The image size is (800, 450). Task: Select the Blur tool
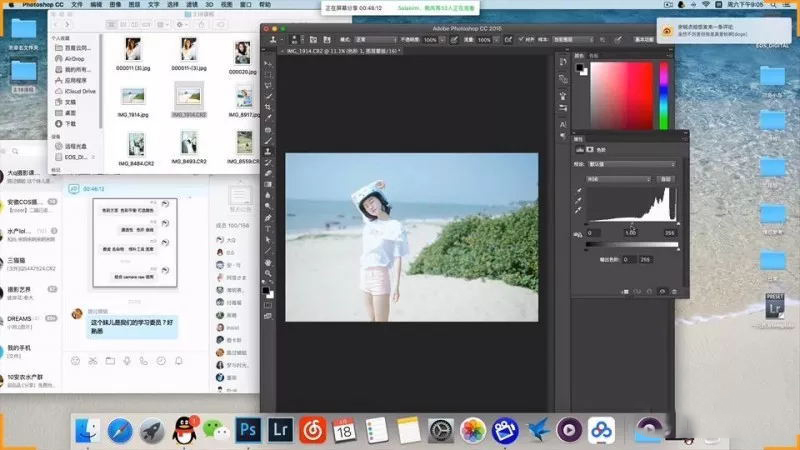tap(268, 195)
